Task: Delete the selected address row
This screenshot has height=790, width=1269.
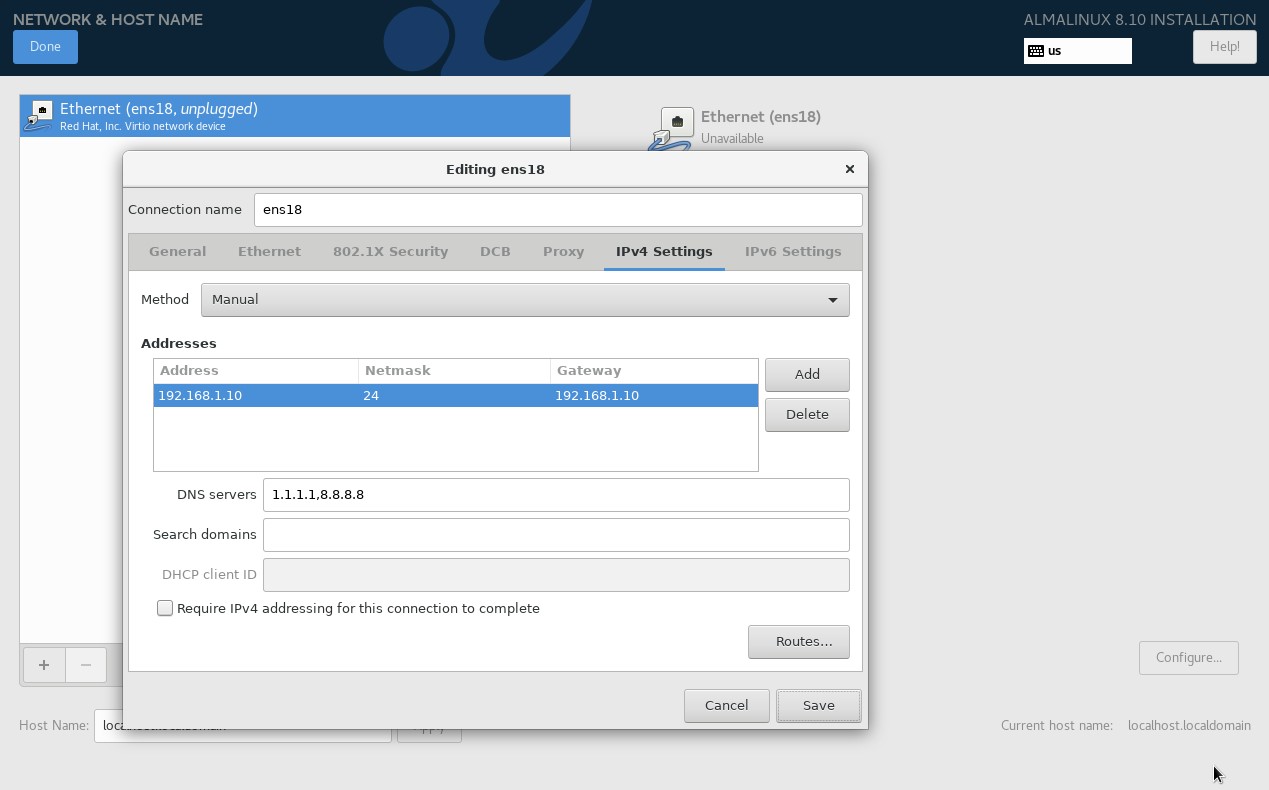Action: coord(806,414)
